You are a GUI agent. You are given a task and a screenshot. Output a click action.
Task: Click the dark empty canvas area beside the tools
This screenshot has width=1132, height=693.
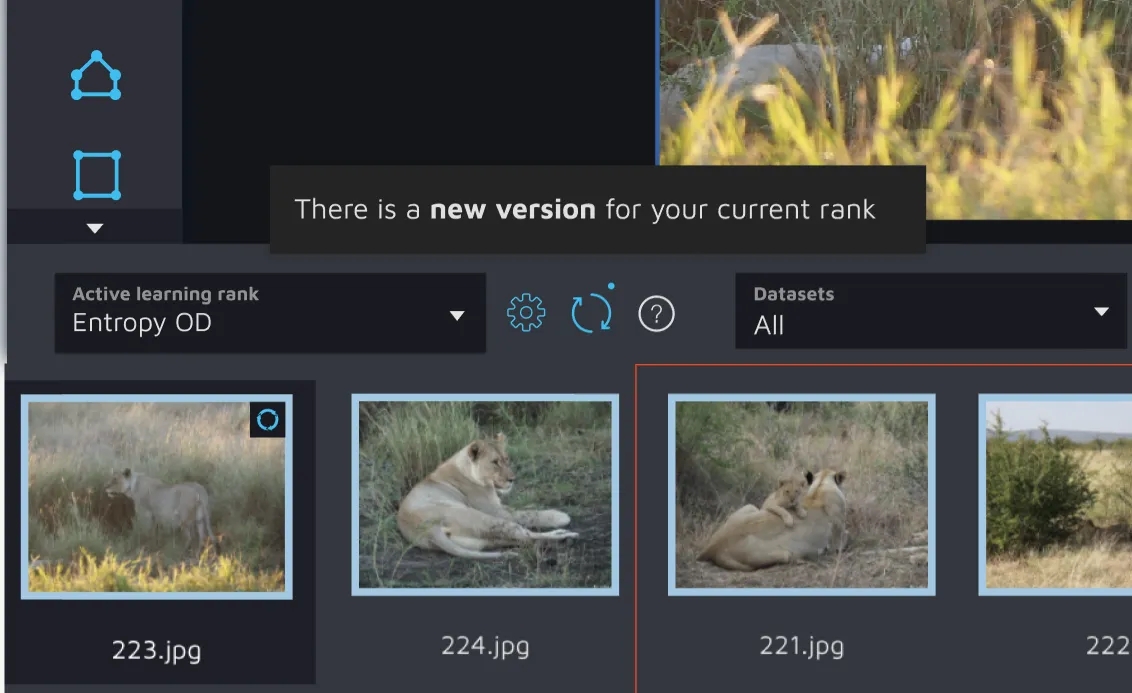[x=418, y=80]
